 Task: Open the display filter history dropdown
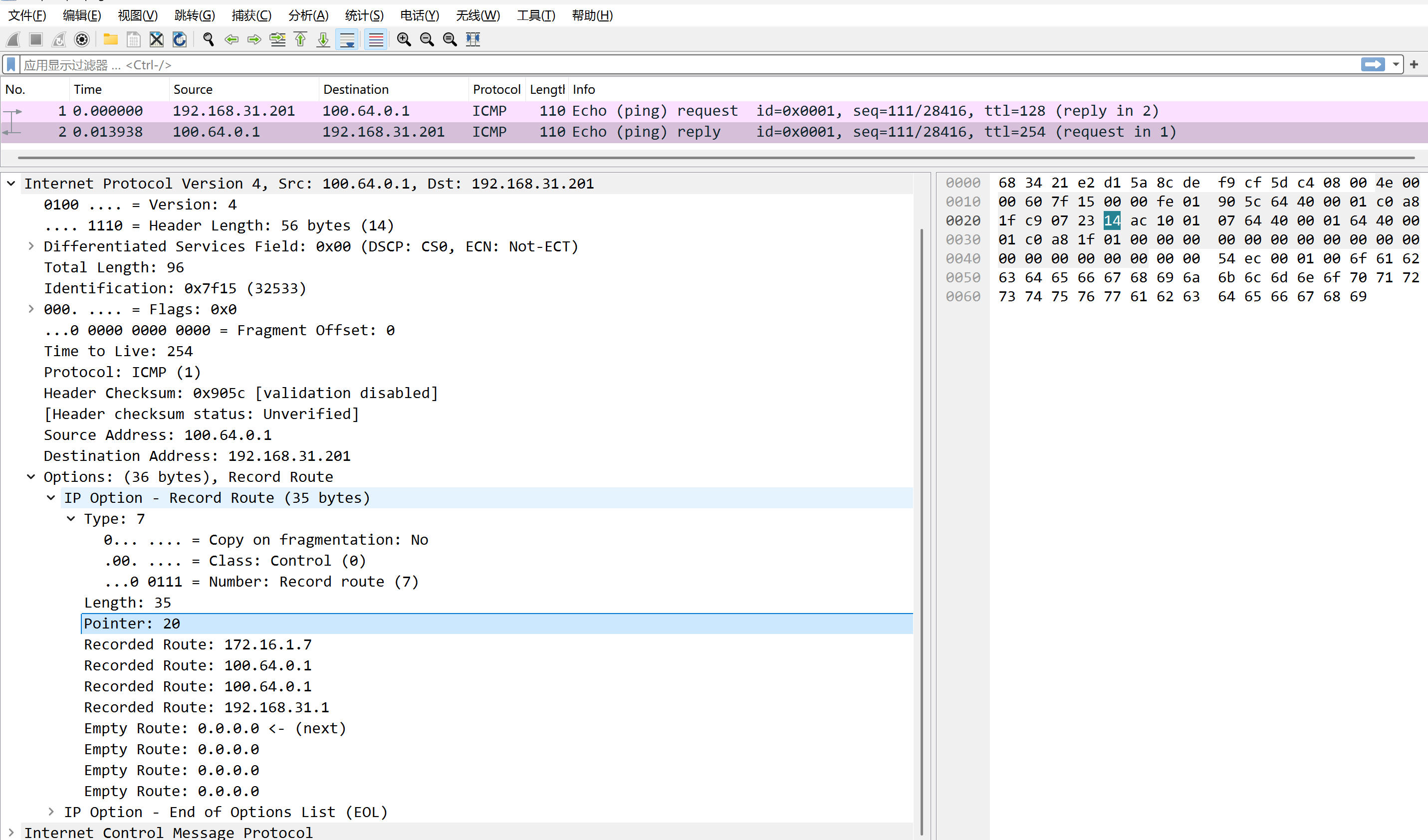[x=1396, y=64]
